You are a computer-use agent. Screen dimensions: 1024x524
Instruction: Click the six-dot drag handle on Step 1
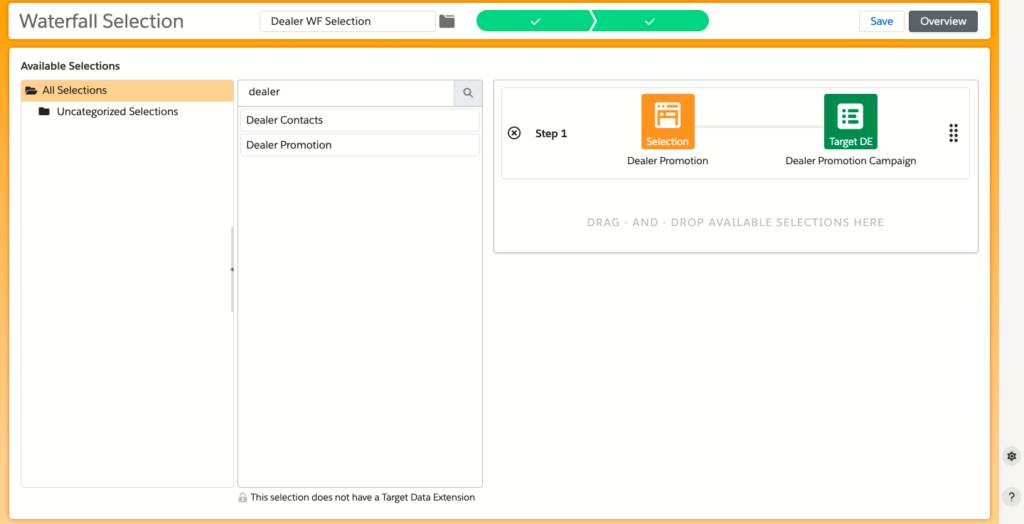pos(953,133)
